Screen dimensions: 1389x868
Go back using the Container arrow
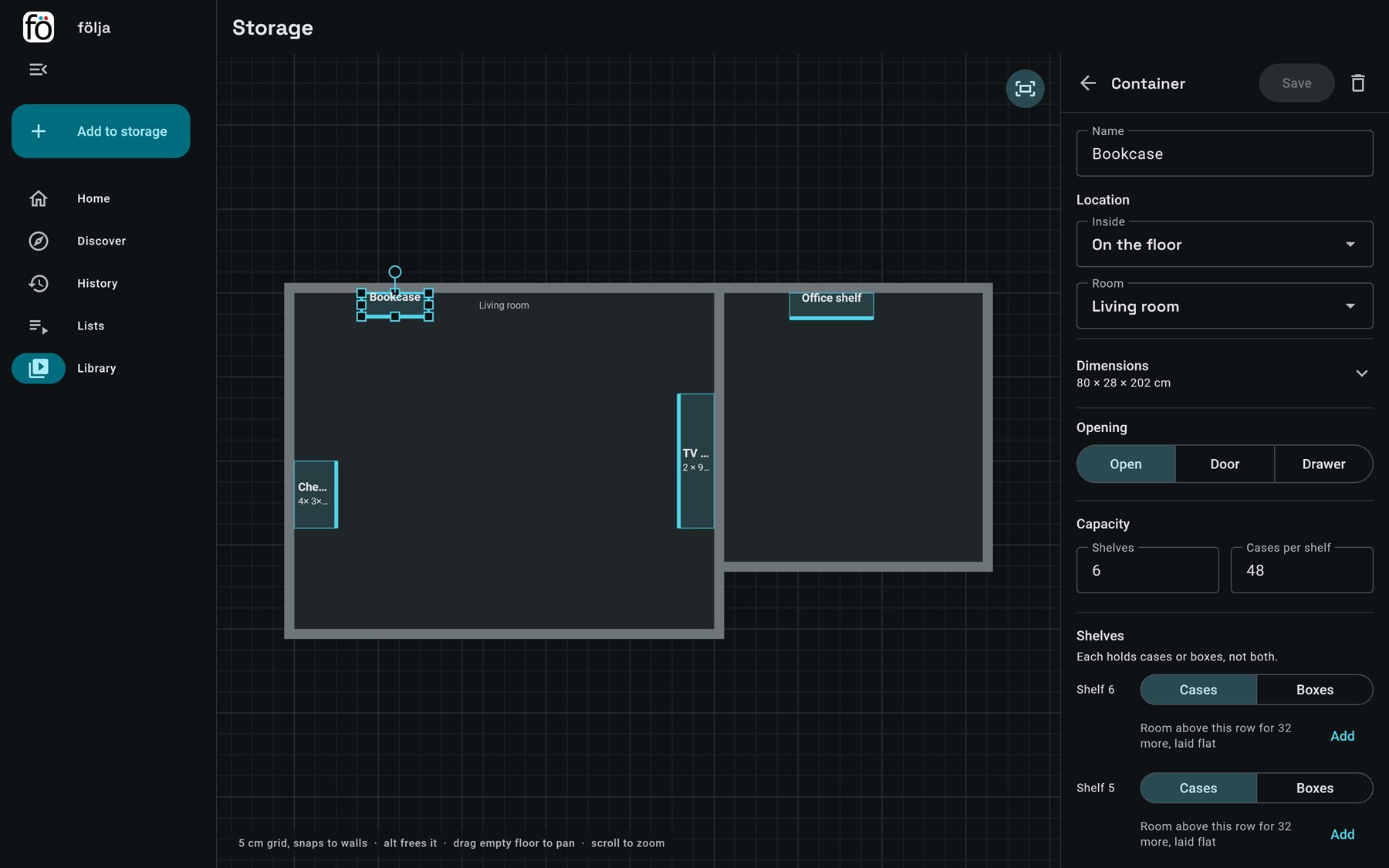[x=1088, y=83]
